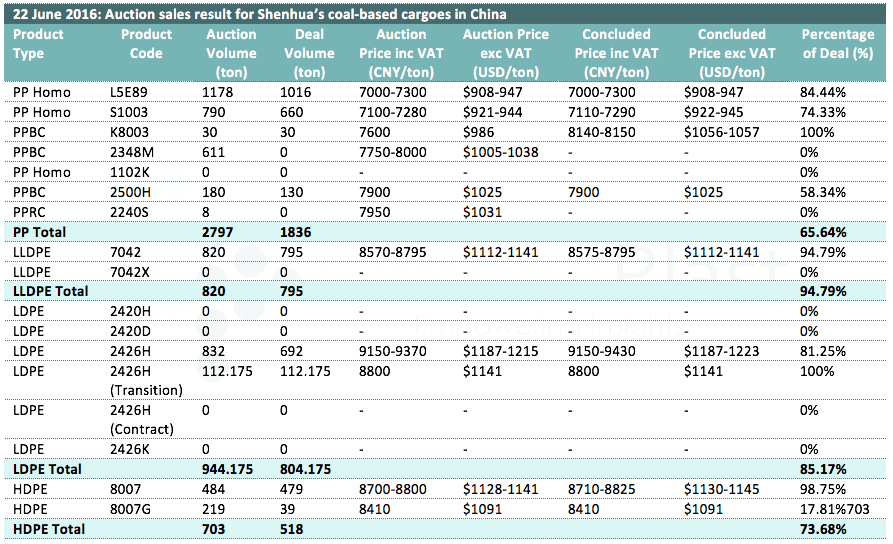This screenshot has width=893, height=544.
Task: Click the 944.175 LDPE total auction volume
Action: (x=231, y=468)
